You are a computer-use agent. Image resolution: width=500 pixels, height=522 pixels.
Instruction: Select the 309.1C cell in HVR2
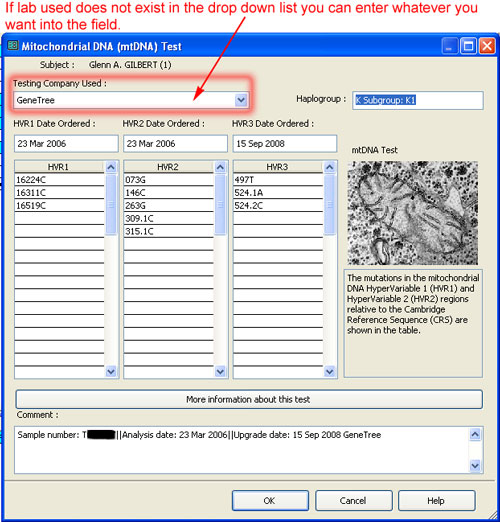[x=168, y=219]
